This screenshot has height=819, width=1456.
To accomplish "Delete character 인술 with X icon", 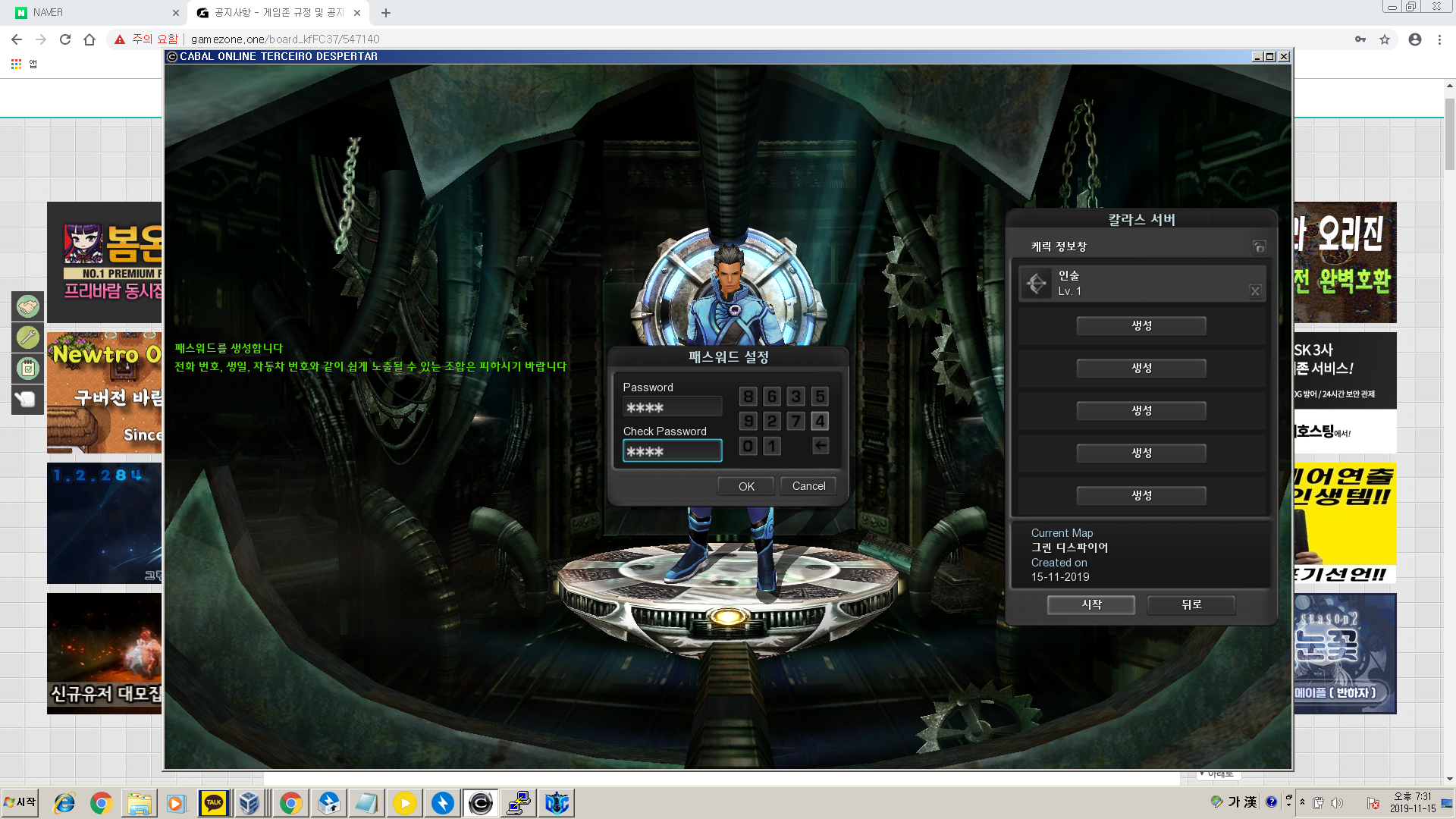I will (x=1255, y=291).
